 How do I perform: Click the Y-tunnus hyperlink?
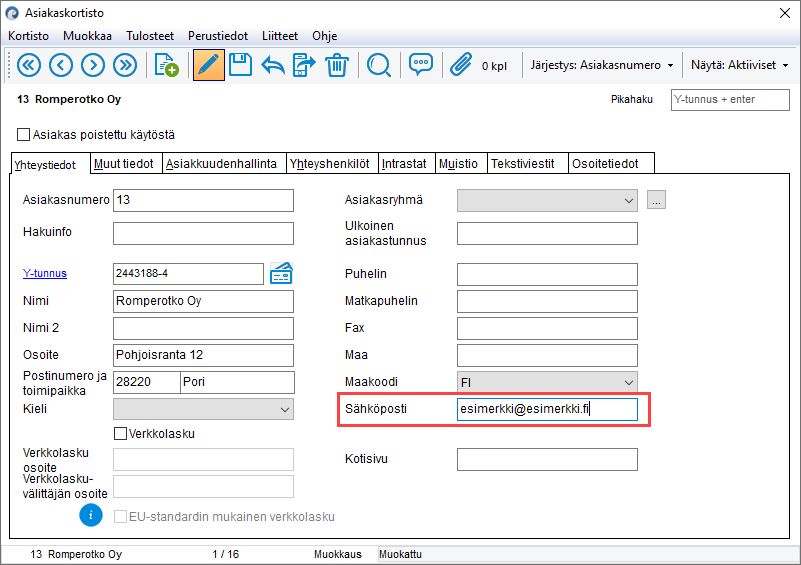point(45,273)
